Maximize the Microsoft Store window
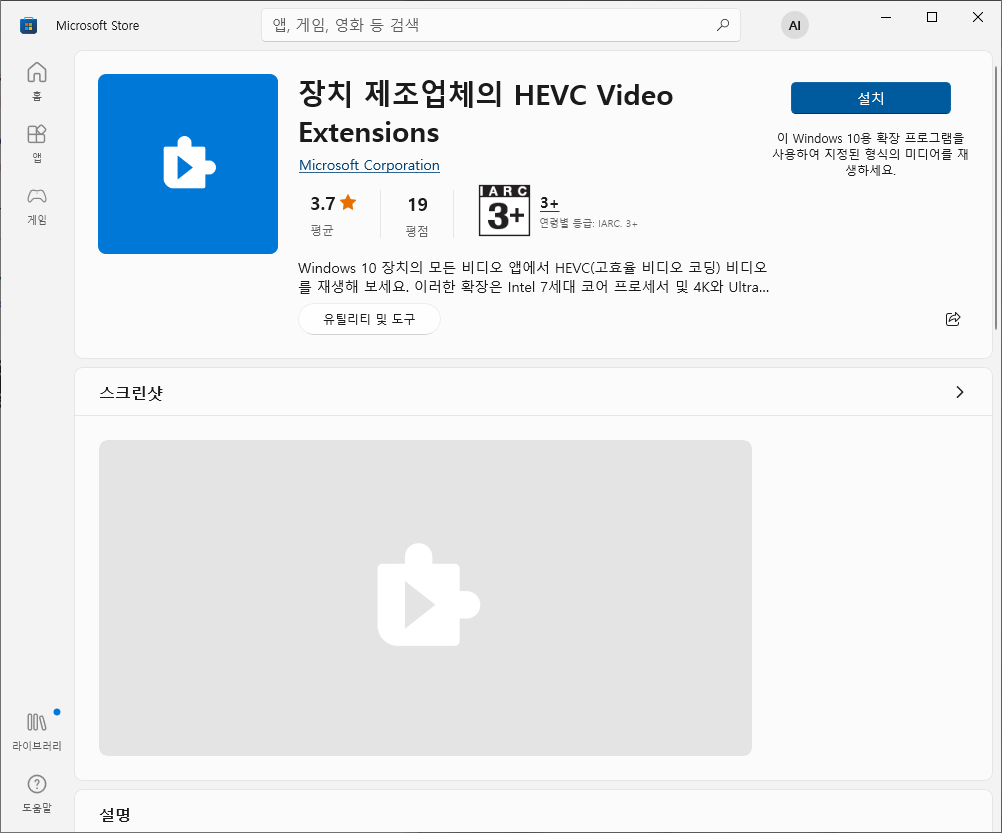1002x833 pixels. 932,17
